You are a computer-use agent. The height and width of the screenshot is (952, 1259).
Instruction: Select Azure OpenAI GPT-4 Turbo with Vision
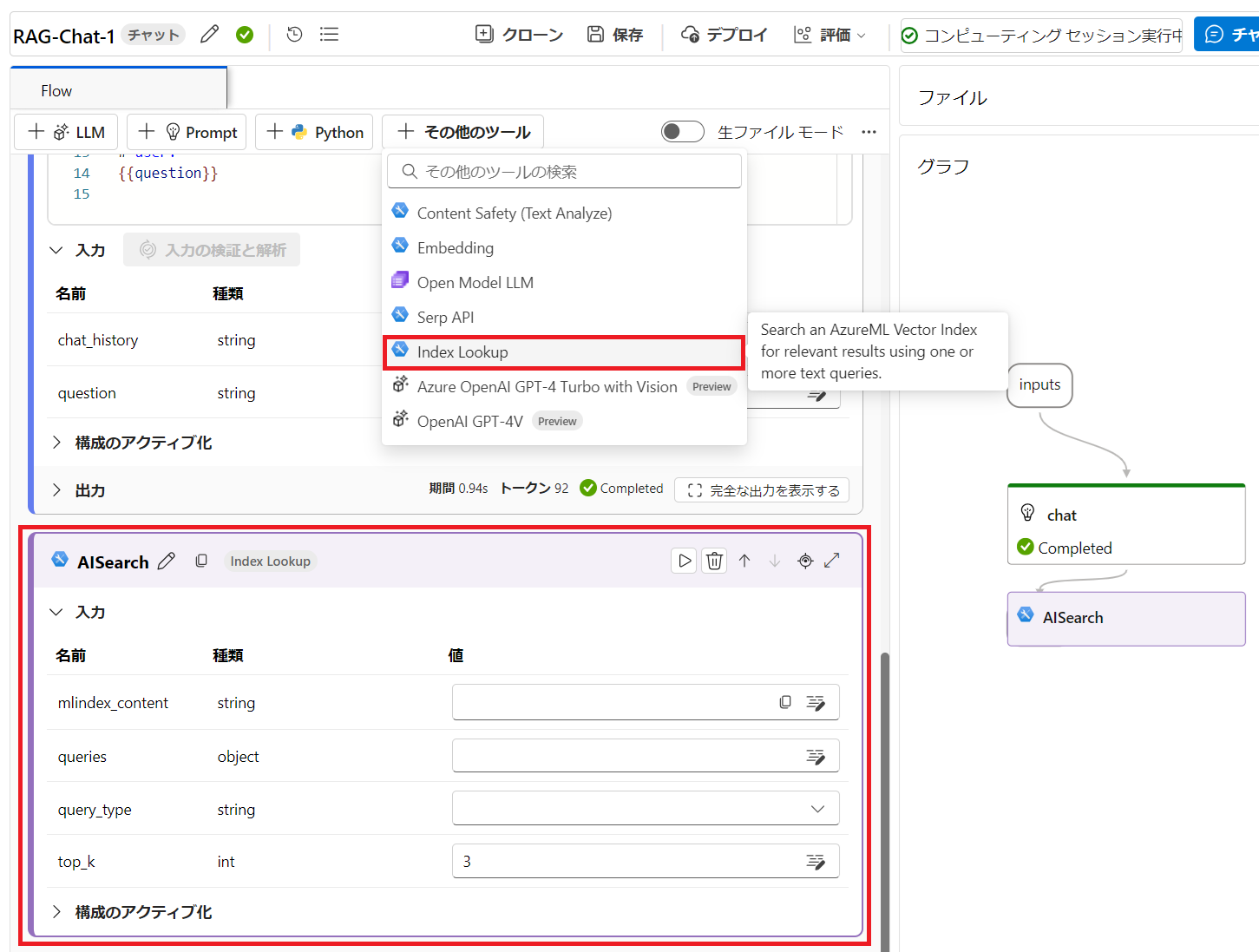(564, 387)
